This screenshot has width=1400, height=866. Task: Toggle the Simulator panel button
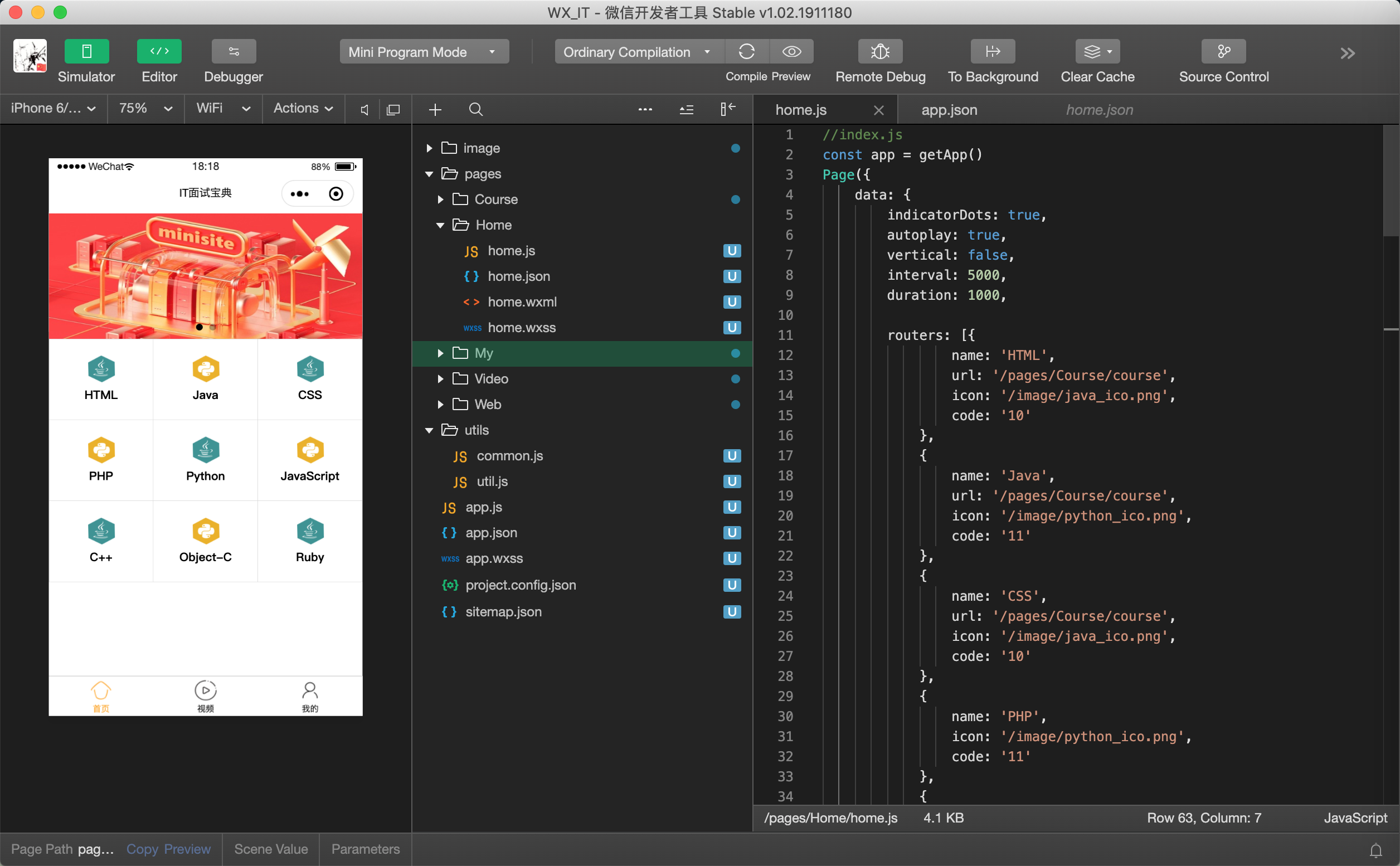(x=86, y=51)
